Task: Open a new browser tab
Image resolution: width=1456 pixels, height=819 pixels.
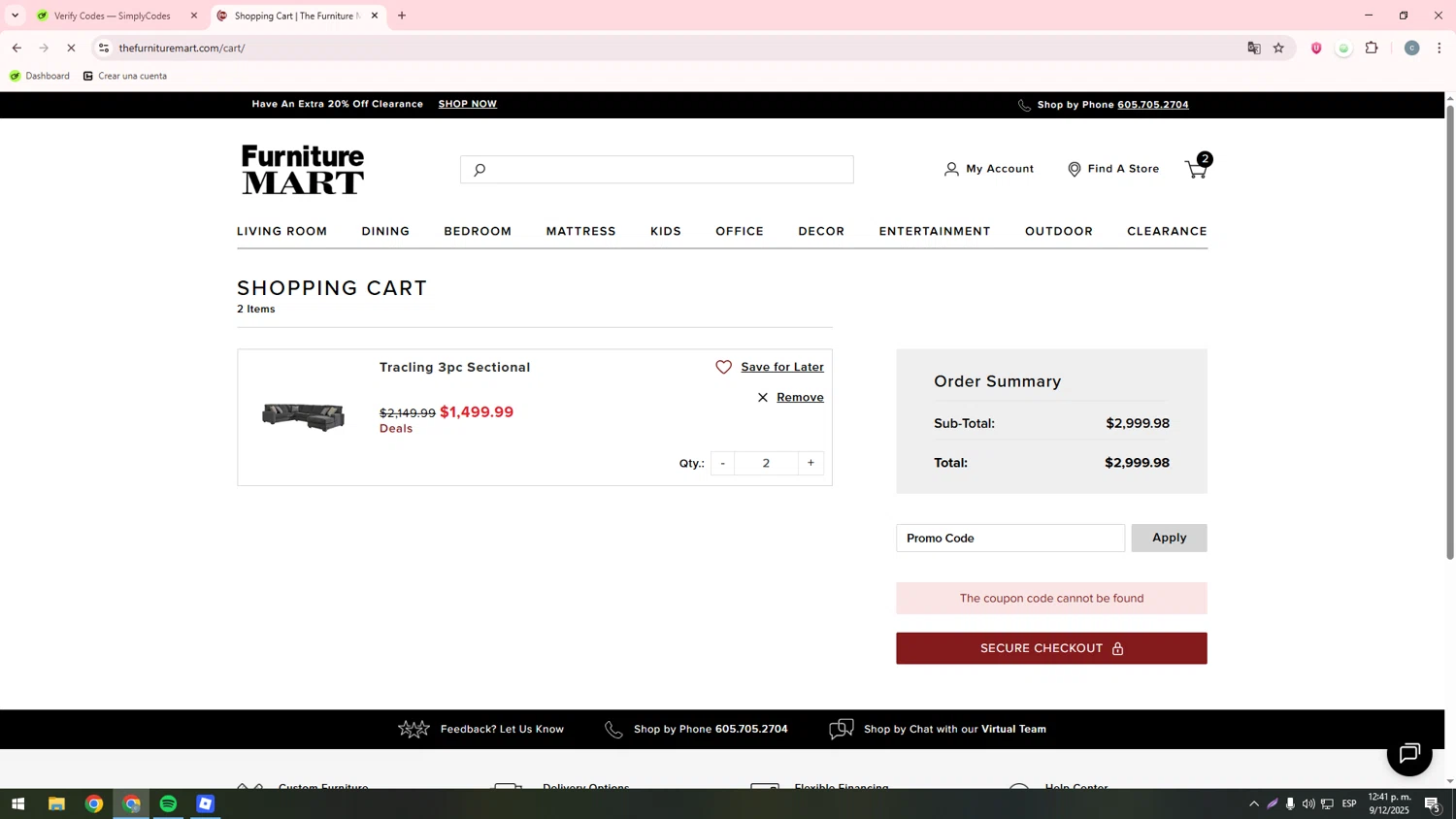Action: (x=402, y=16)
